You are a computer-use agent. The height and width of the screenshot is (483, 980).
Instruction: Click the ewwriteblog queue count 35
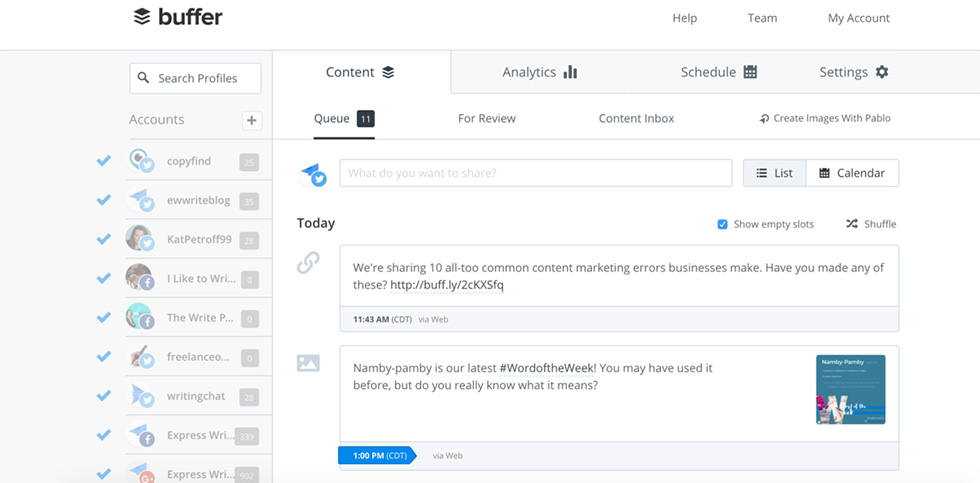(x=249, y=202)
